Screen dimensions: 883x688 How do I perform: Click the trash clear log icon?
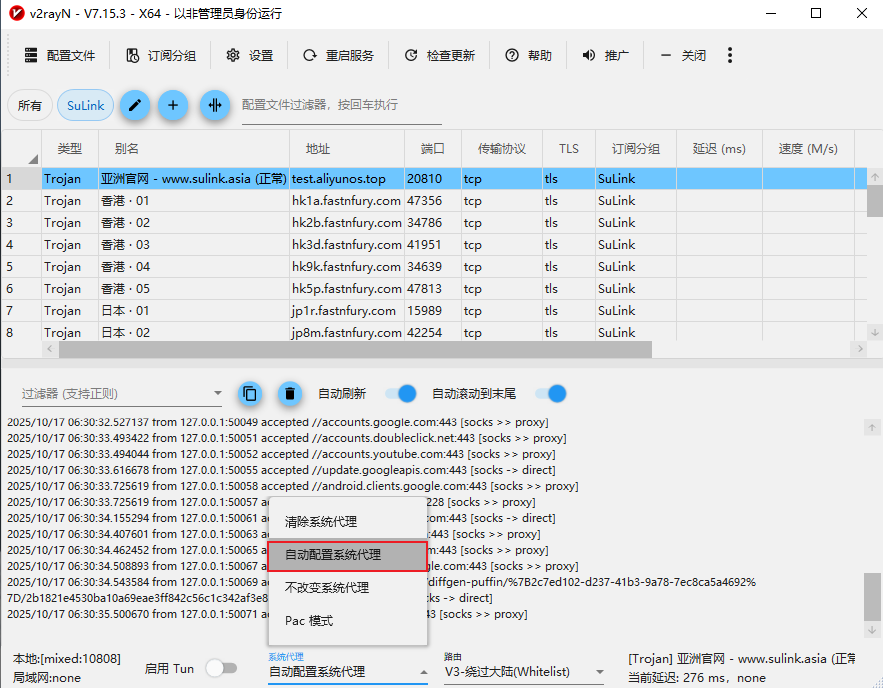point(289,394)
